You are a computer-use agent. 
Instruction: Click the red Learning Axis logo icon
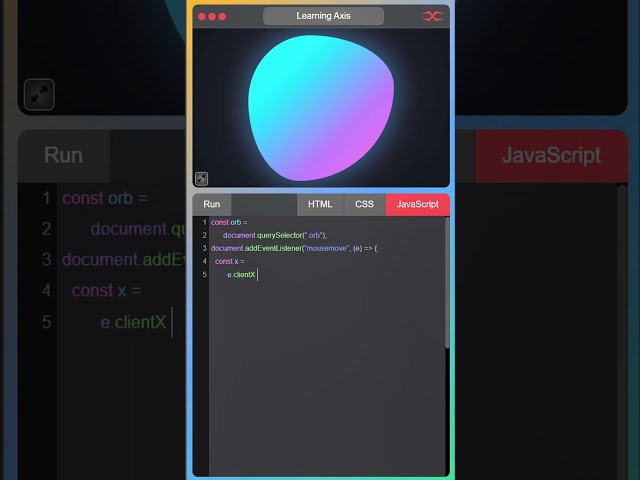tap(432, 16)
